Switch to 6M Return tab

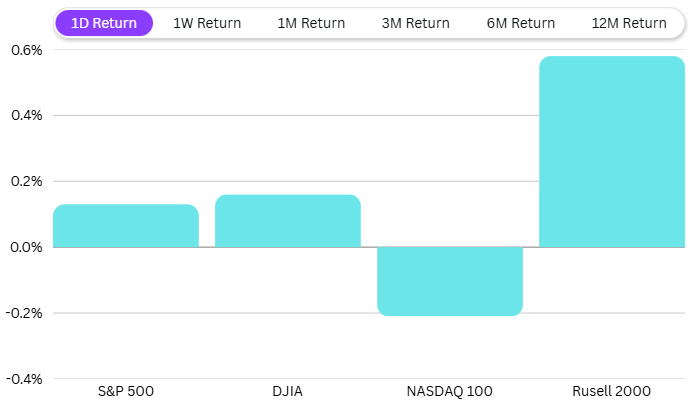click(522, 23)
